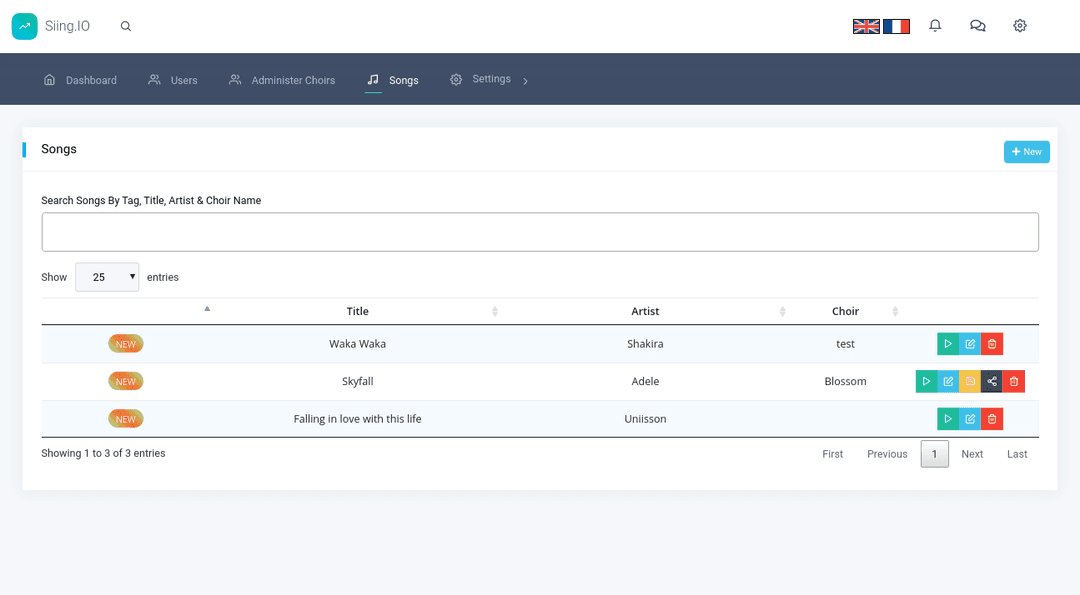This screenshot has height=595, width=1080.
Task: Click the New button to add a song
Action: click(x=1026, y=152)
